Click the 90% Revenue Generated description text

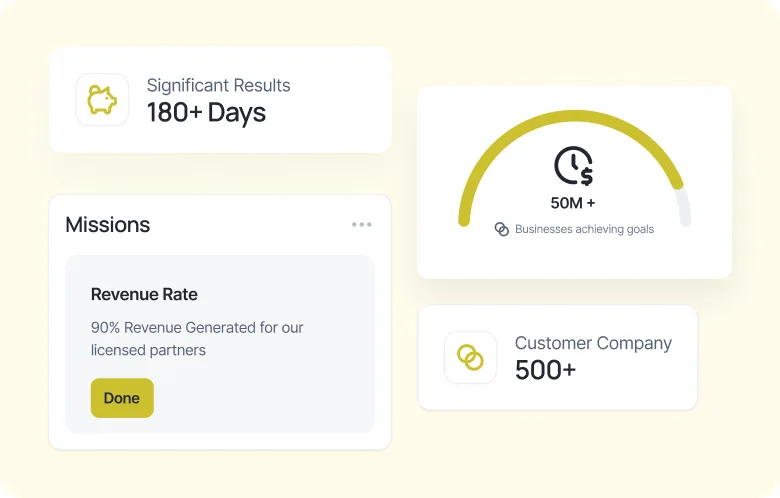tap(197, 328)
